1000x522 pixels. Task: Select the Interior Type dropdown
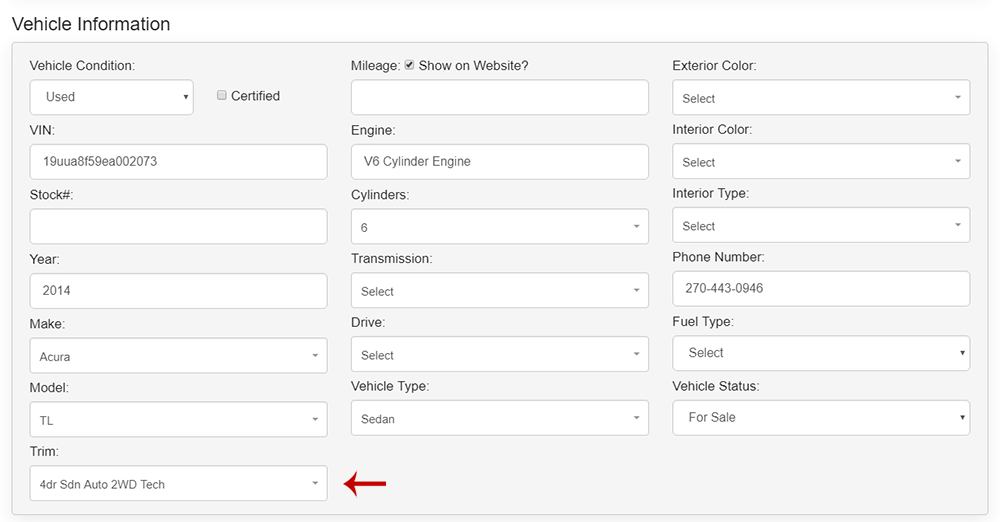[x=820, y=226]
